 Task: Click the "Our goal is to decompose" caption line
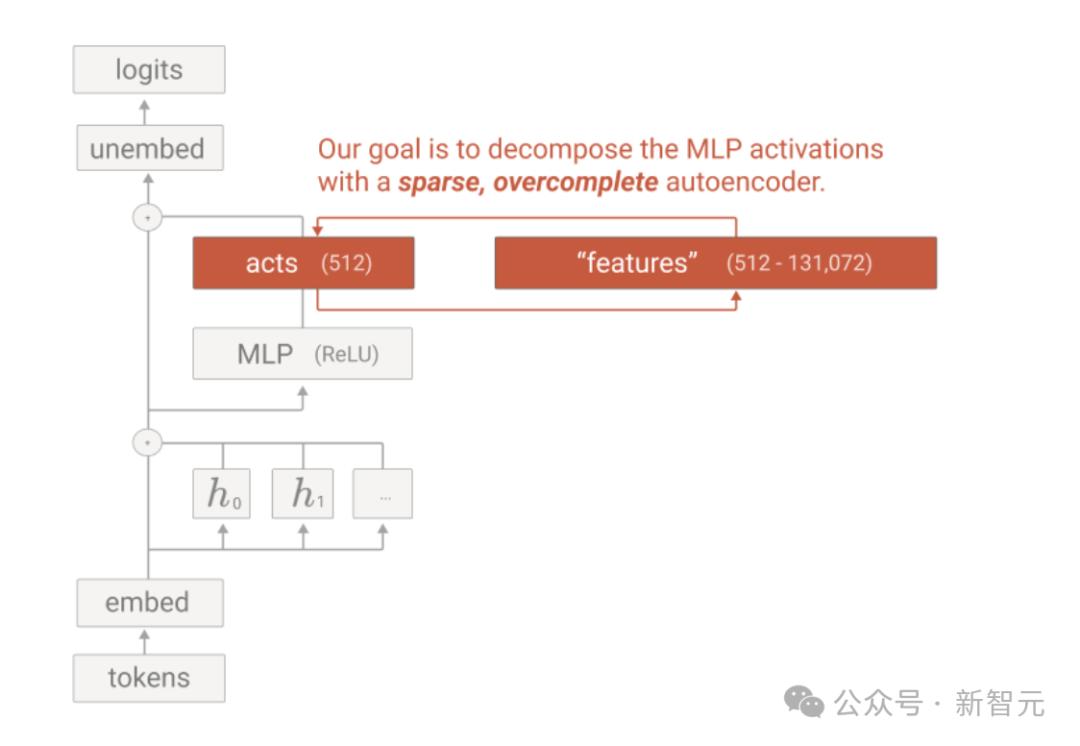tap(600, 150)
